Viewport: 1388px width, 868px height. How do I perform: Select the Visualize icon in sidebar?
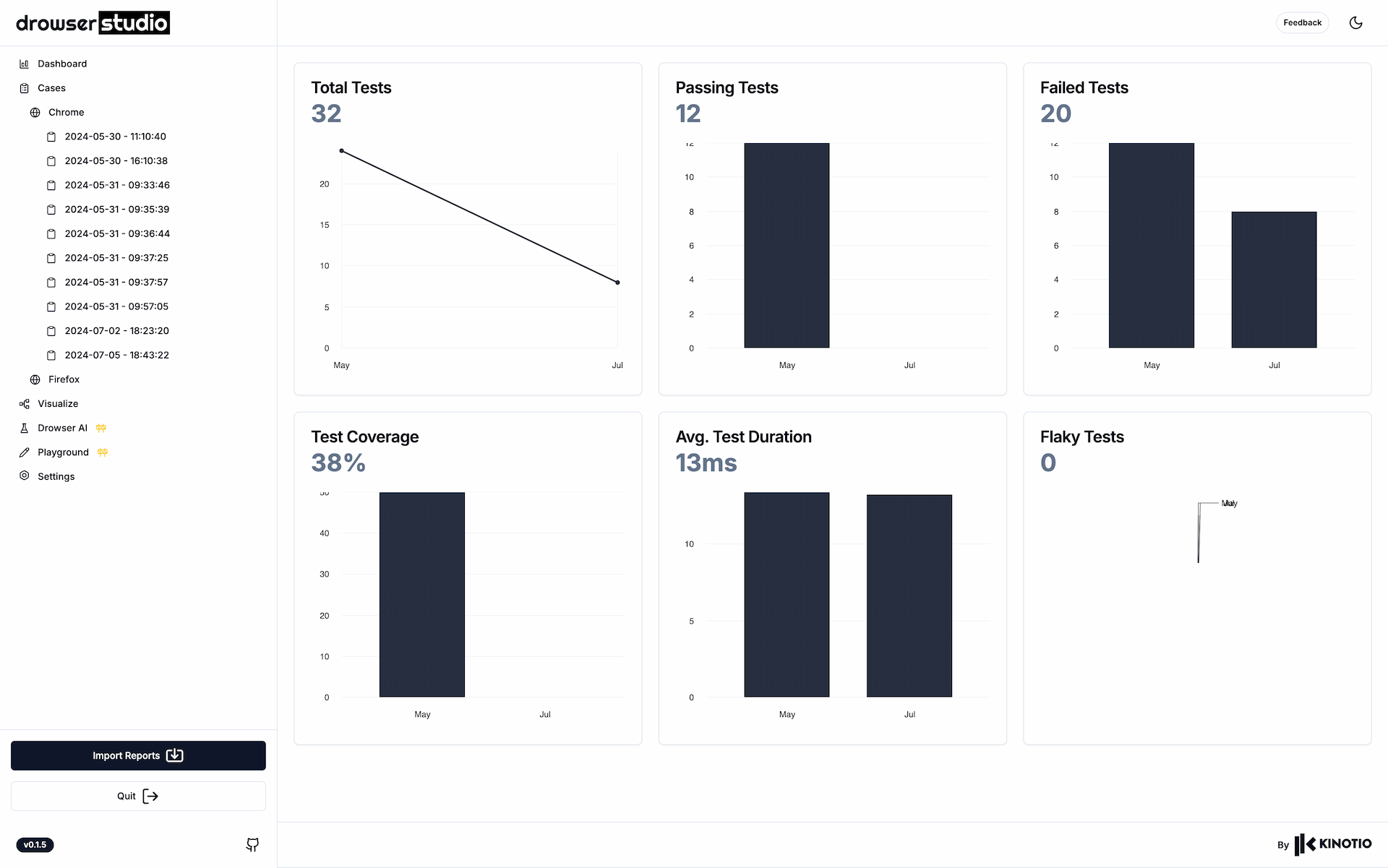[x=24, y=404]
